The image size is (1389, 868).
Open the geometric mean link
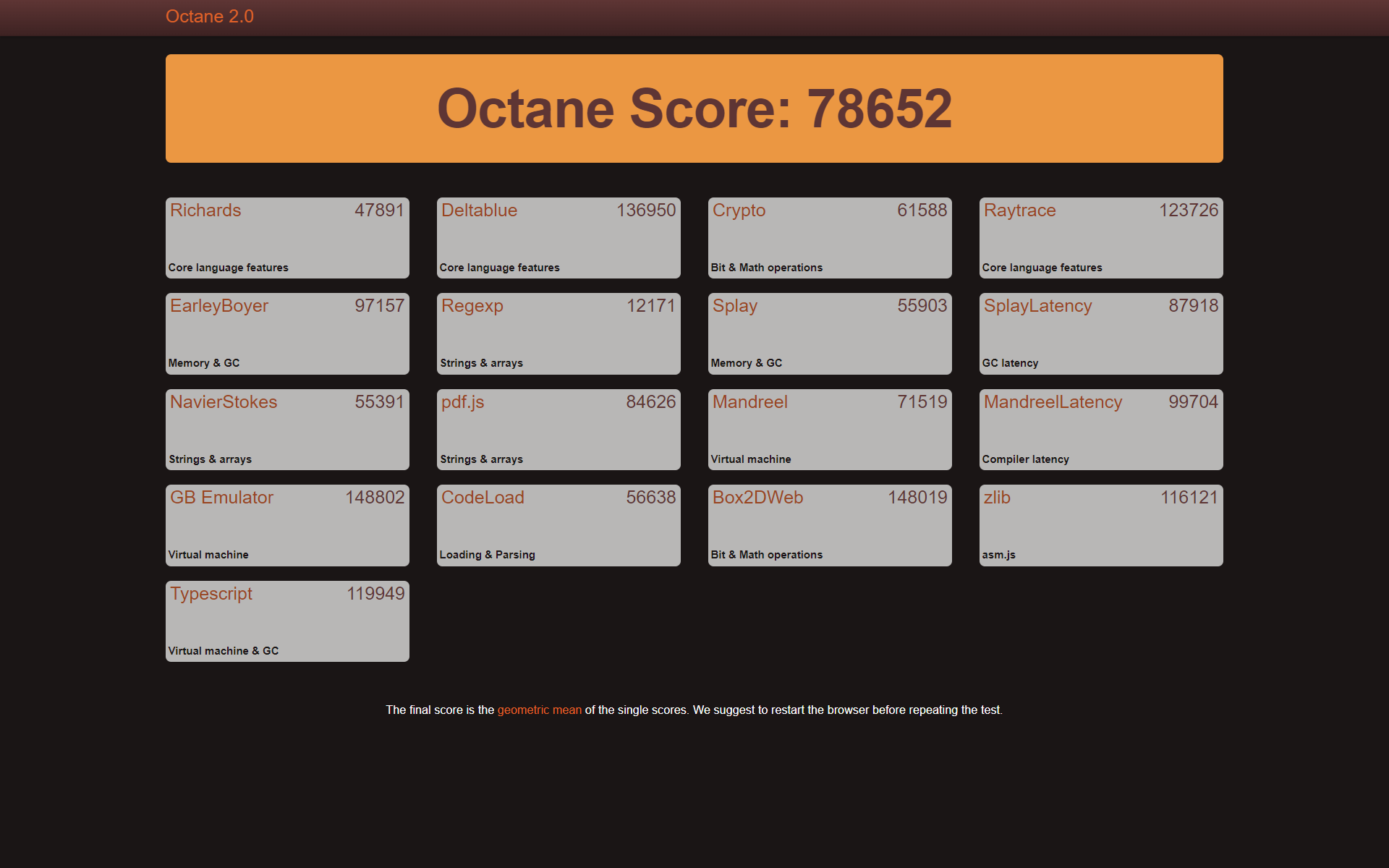(x=539, y=710)
